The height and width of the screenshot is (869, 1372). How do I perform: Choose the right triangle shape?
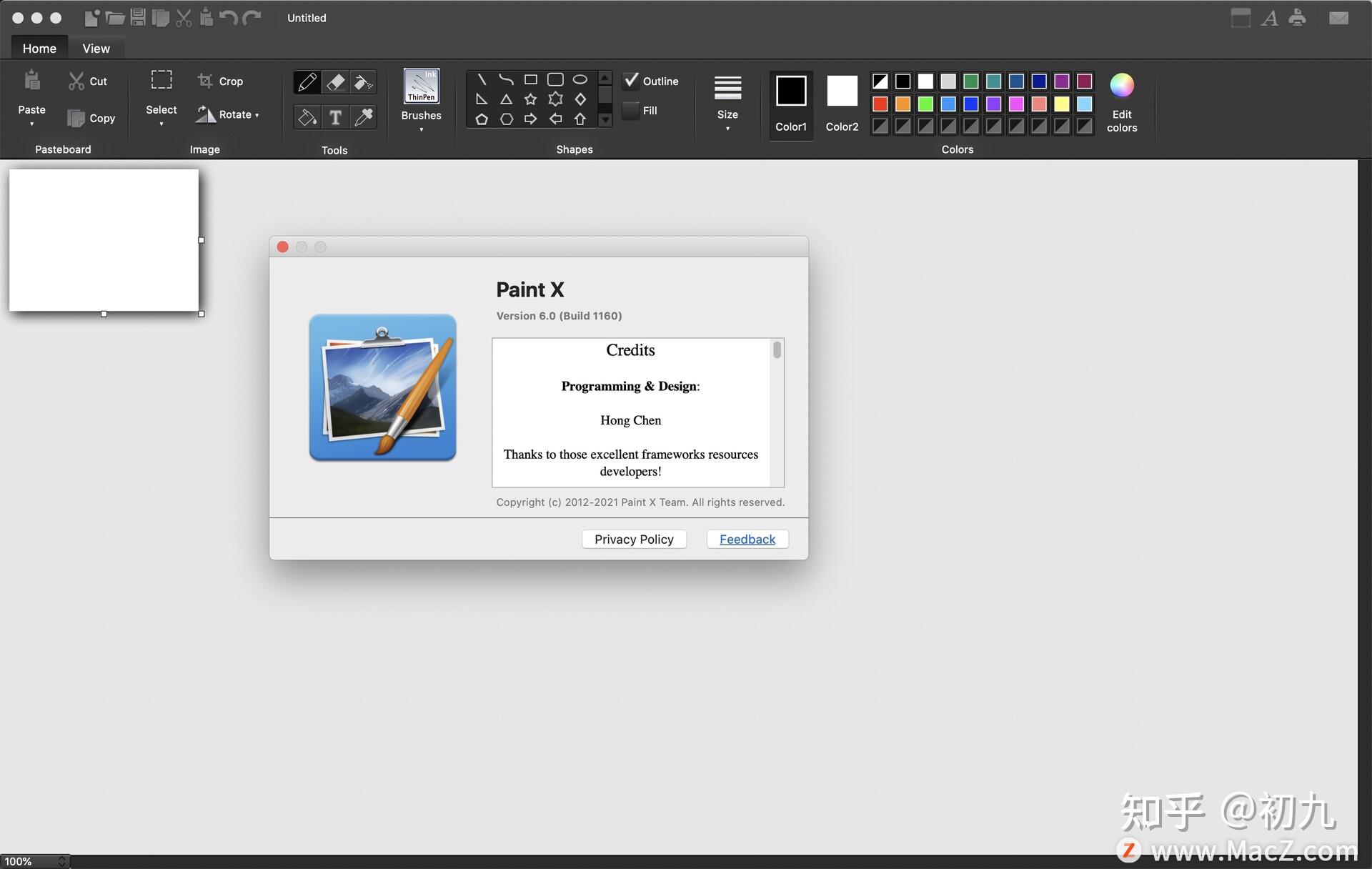click(482, 99)
